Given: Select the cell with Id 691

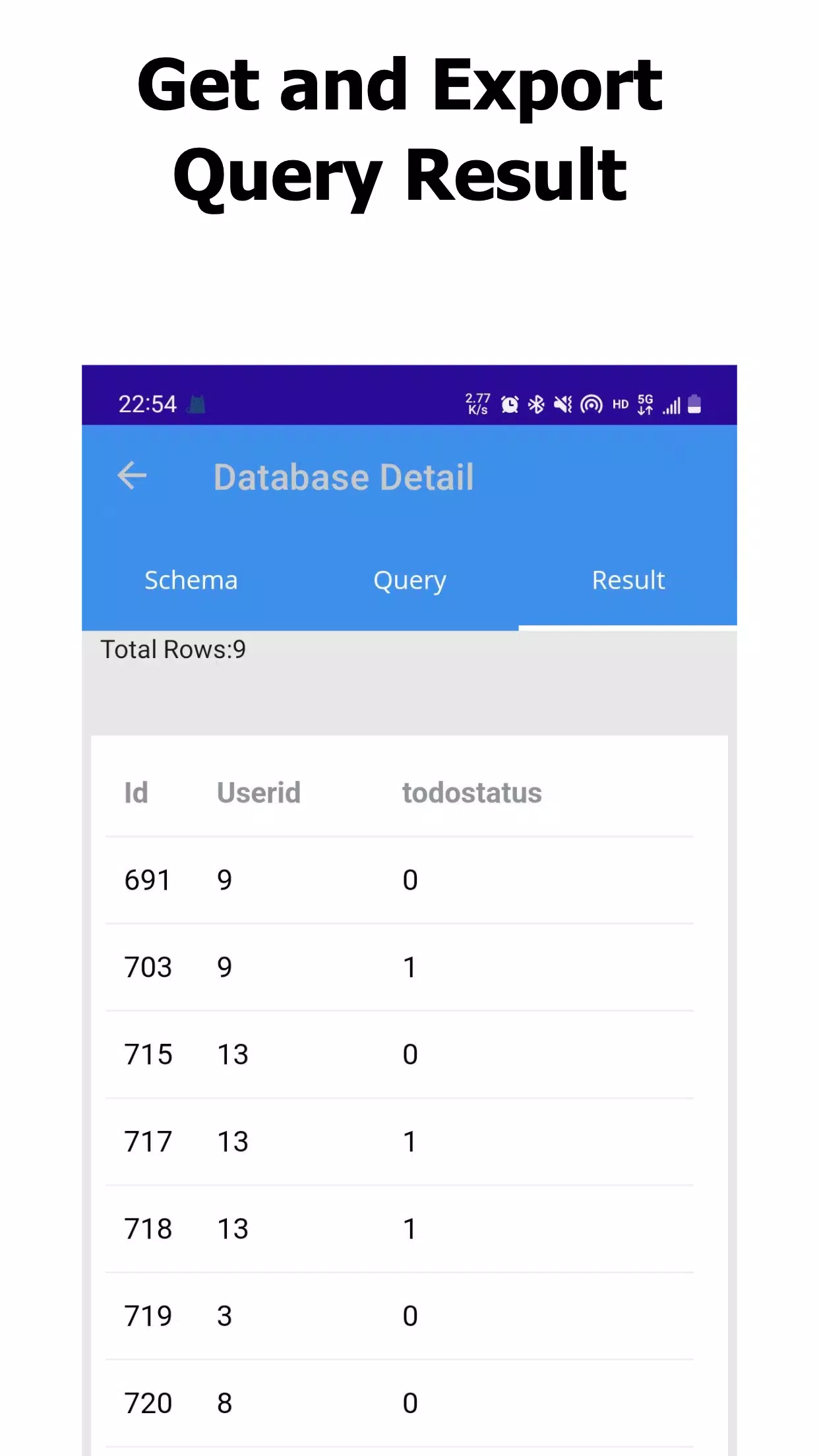Looking at the screenshot, I should pos(148,880).
